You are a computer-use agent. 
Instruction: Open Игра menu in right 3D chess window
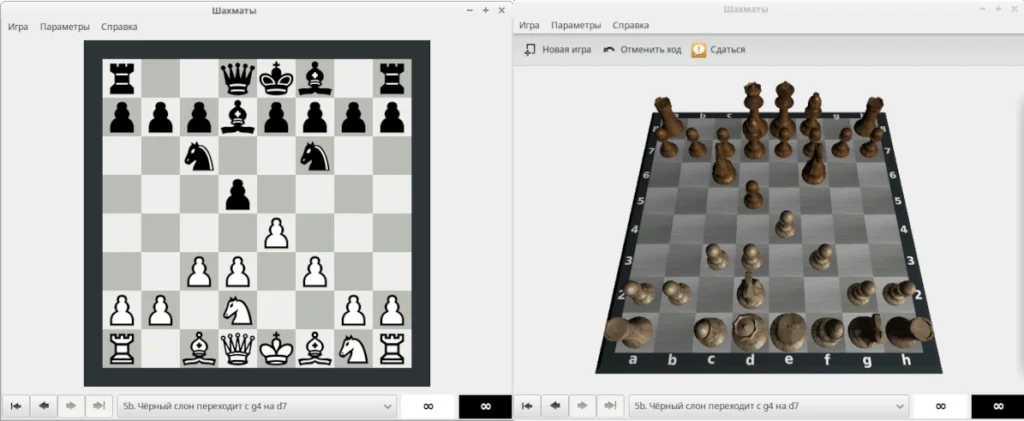point(529,25)
